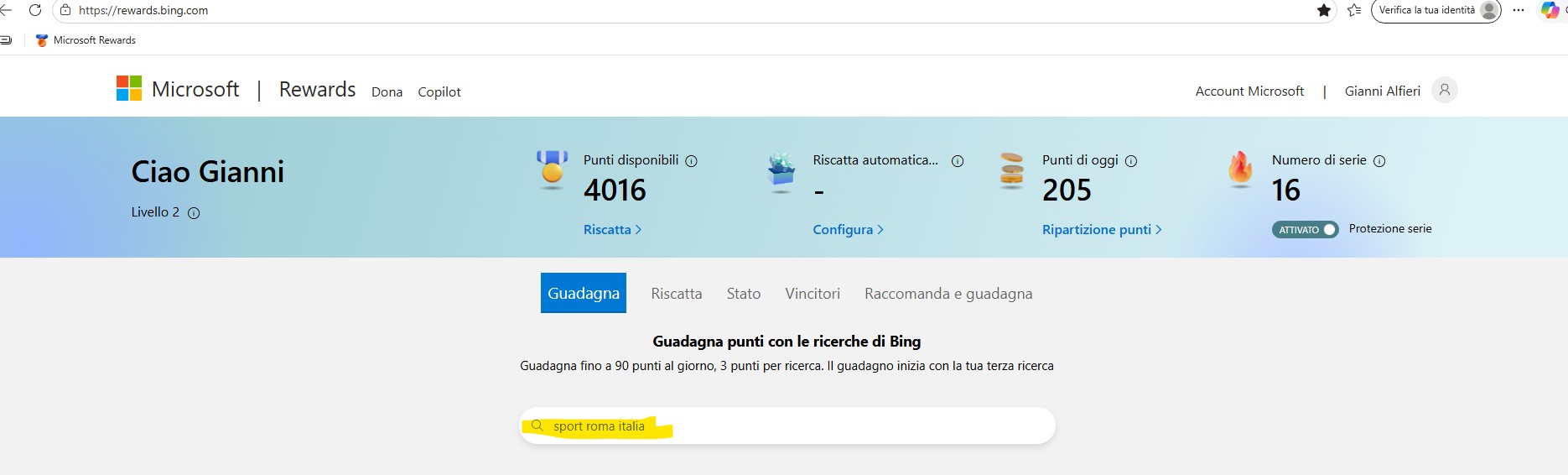Click the browser back arrow
This screenshot has height=475, width=1568.
6,10
